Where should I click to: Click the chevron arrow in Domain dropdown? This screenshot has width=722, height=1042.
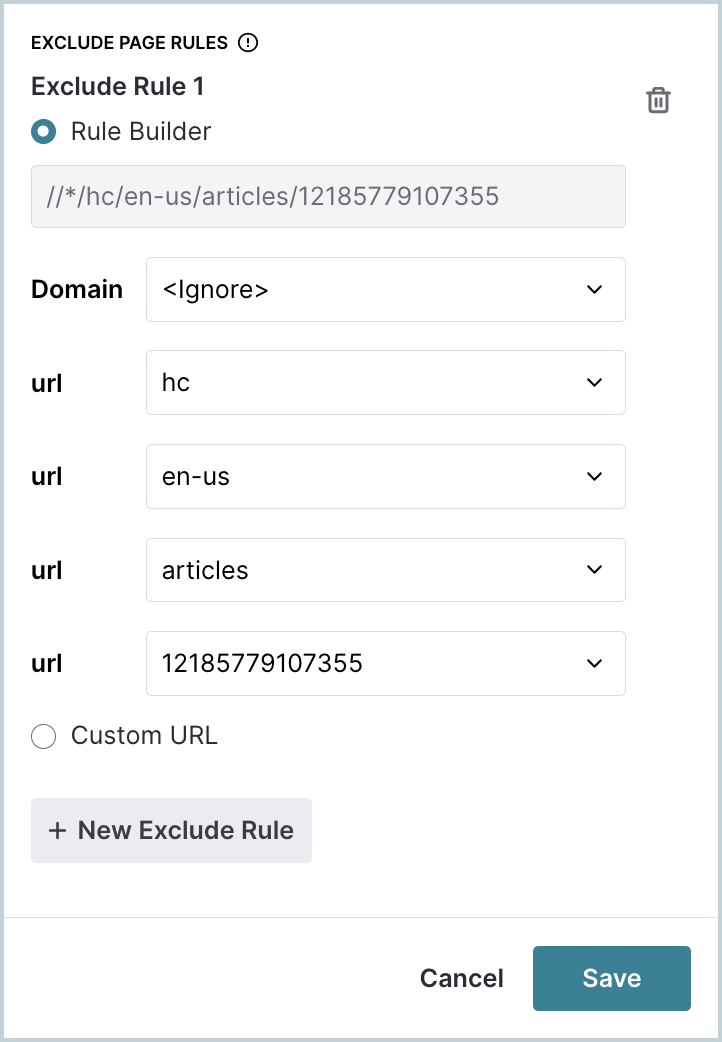pos(594,290)
